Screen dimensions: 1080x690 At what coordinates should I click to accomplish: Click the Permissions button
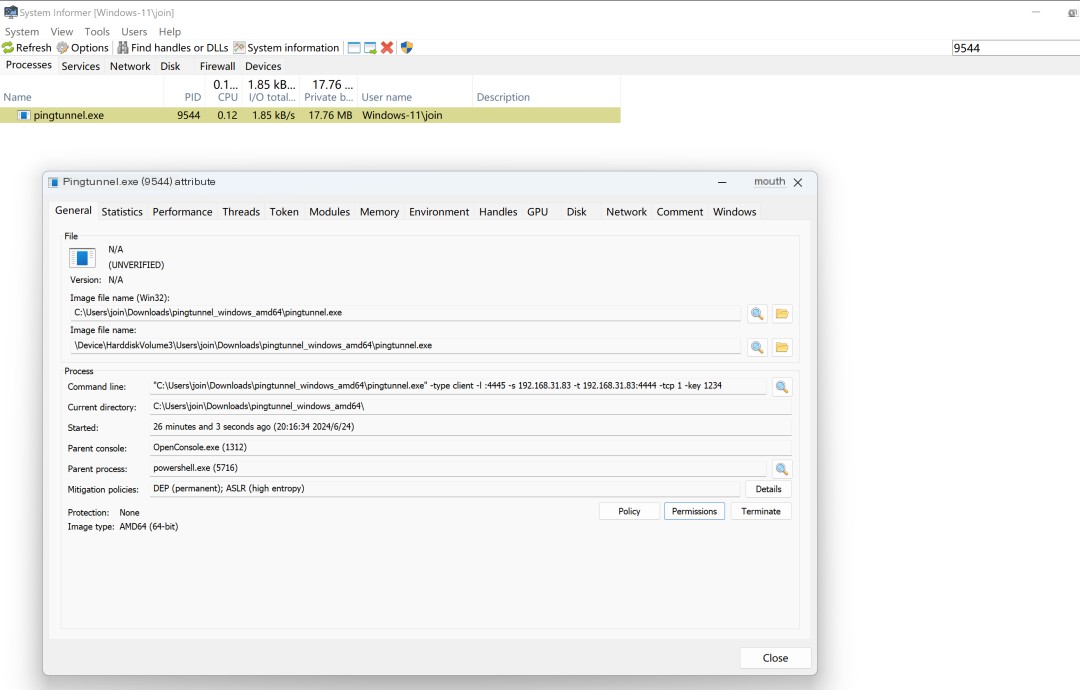[694, 511]
